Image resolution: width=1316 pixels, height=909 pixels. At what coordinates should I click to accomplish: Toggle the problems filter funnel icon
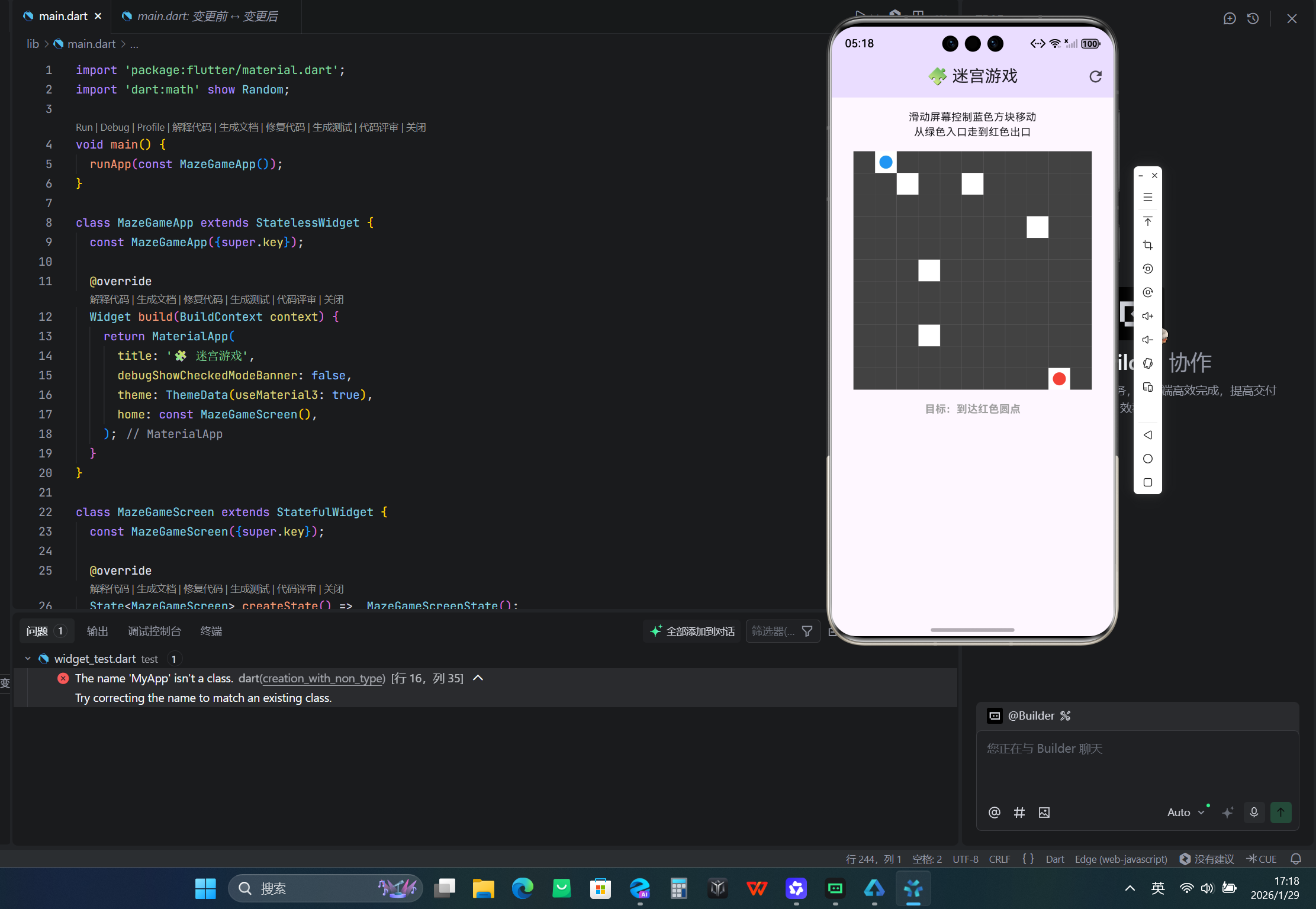click(x=807, y=631)
